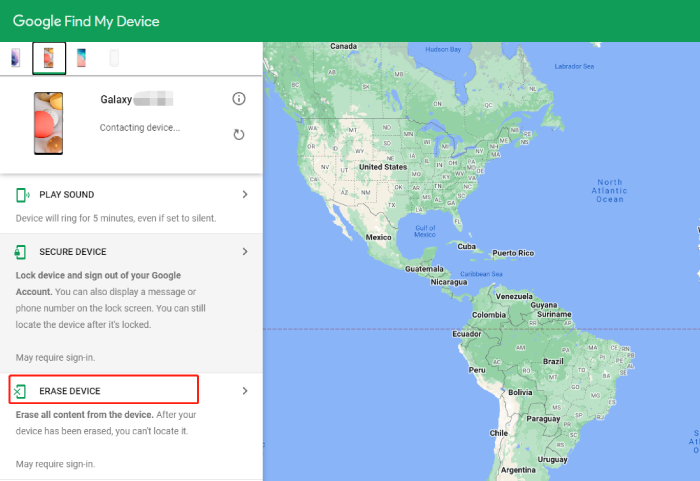Click the refresh device location icon
Image resolution: width=700 pixels, height=481 pixels.
(x=238, y=134)
